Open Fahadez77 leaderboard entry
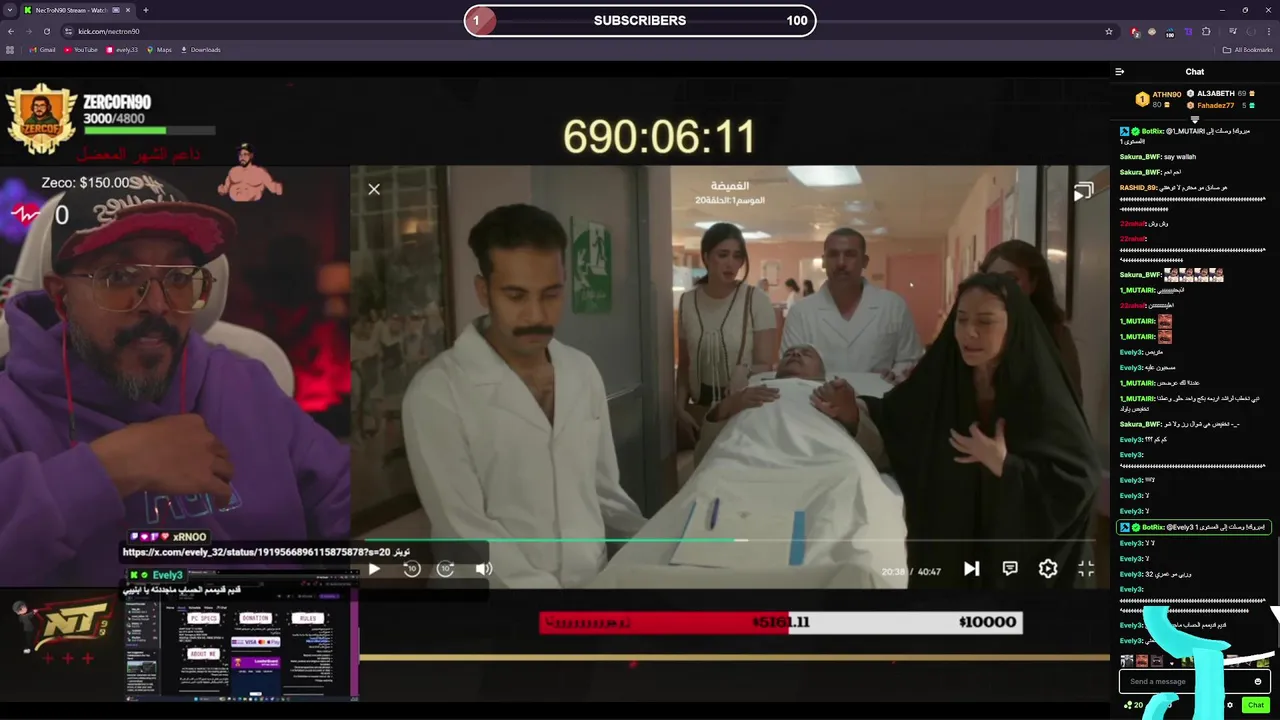This screenshot has width=1280, height=720. click(x=1220, y=105)
